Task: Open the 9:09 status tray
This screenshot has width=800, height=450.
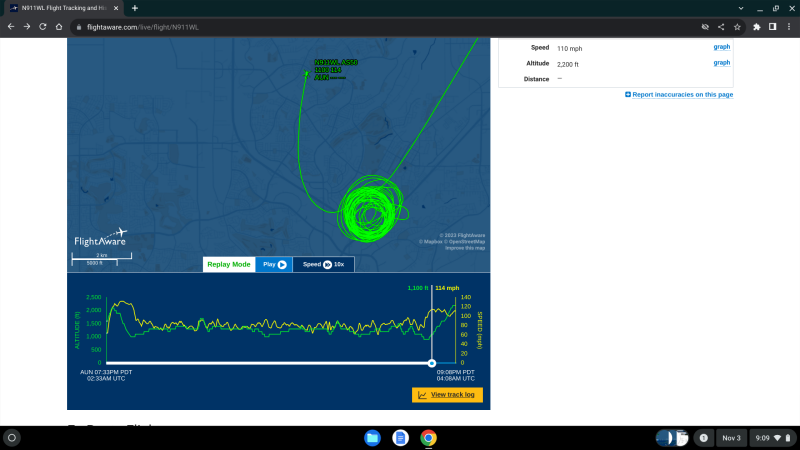Action: tap(772, 438)
